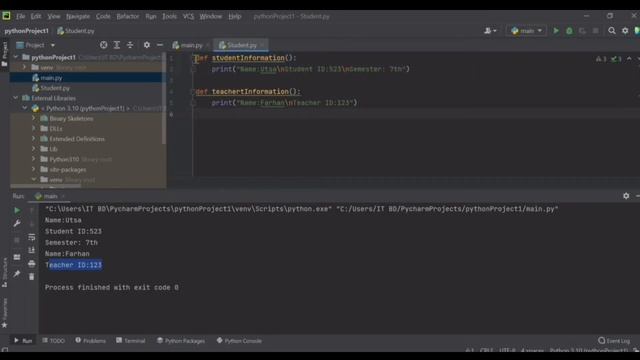Viewport: 640px width, 360px height.
Task: Expand the Binary Skeletons node
Action: pyautogui.click(x=34, y=118)
